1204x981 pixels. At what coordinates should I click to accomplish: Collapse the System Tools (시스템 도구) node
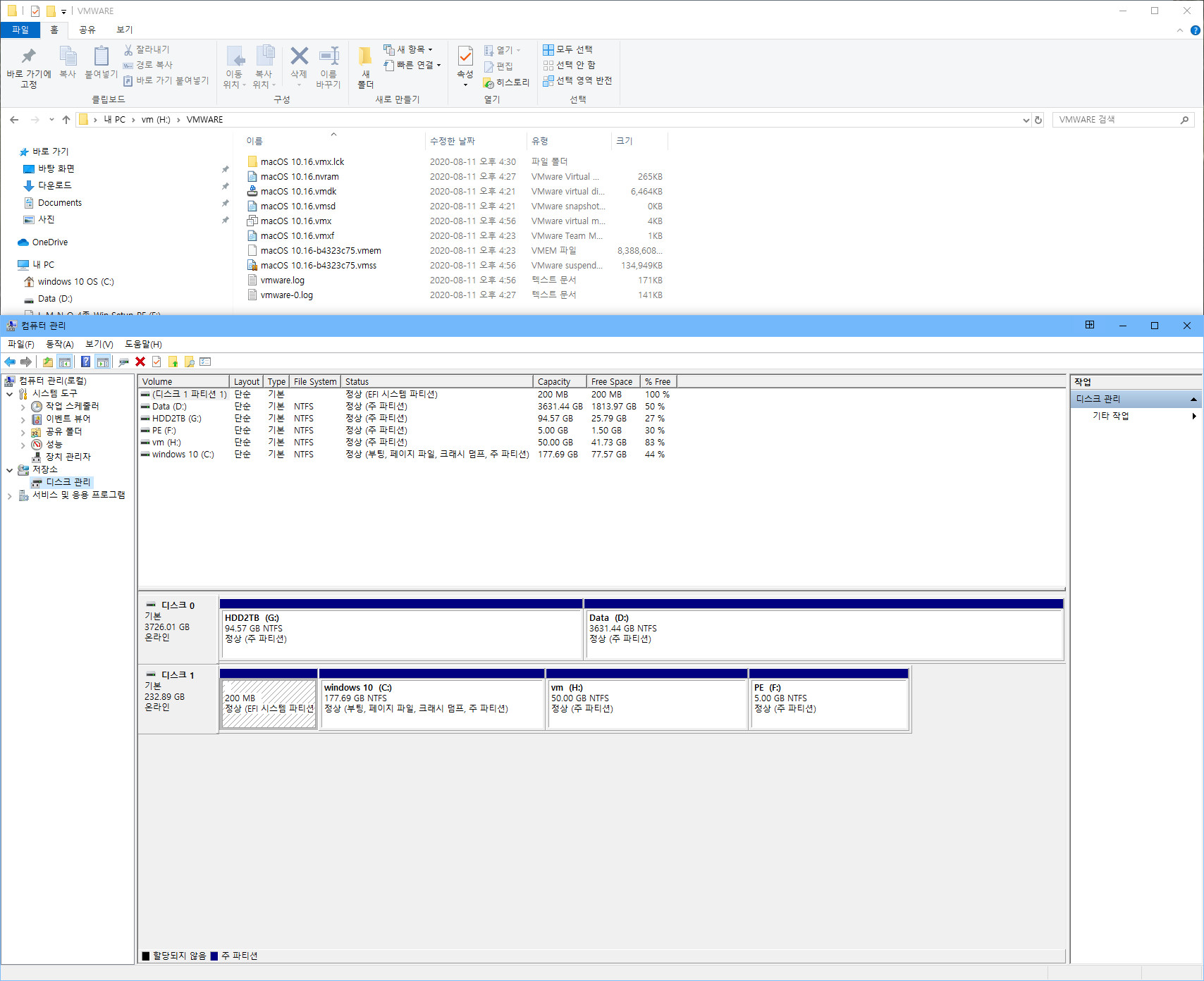tap(9, 394)
